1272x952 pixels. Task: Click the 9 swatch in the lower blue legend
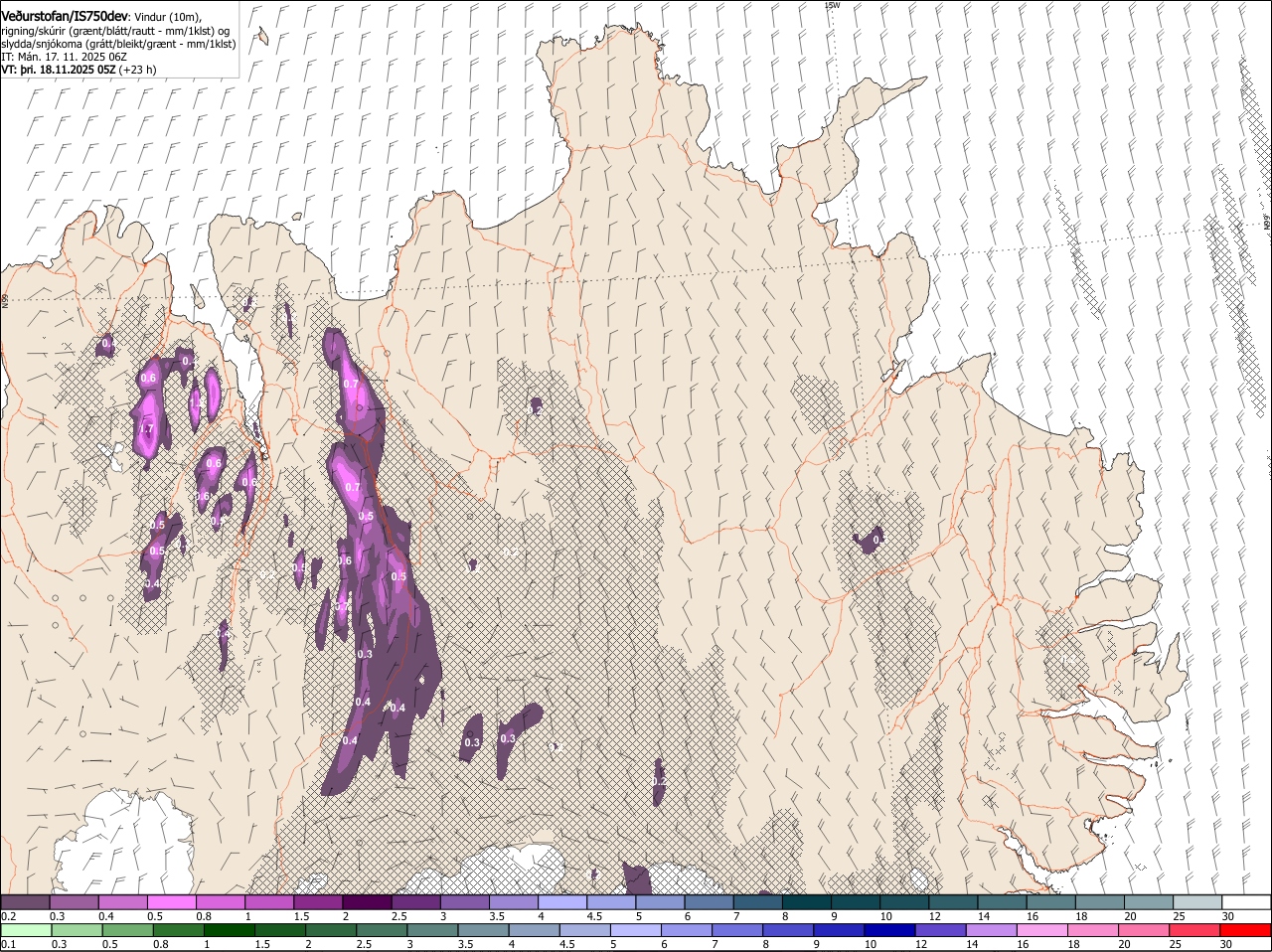click(839, 930)
